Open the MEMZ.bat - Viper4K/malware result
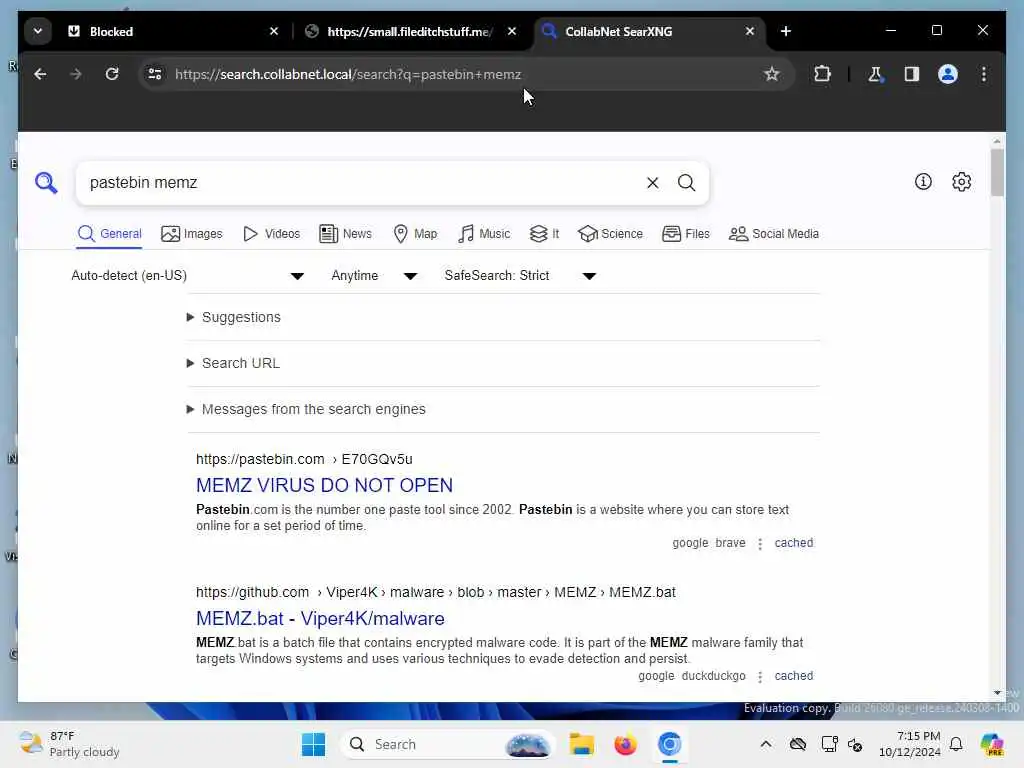Viewport: 1024px width, 768px height. pos(320,618)
